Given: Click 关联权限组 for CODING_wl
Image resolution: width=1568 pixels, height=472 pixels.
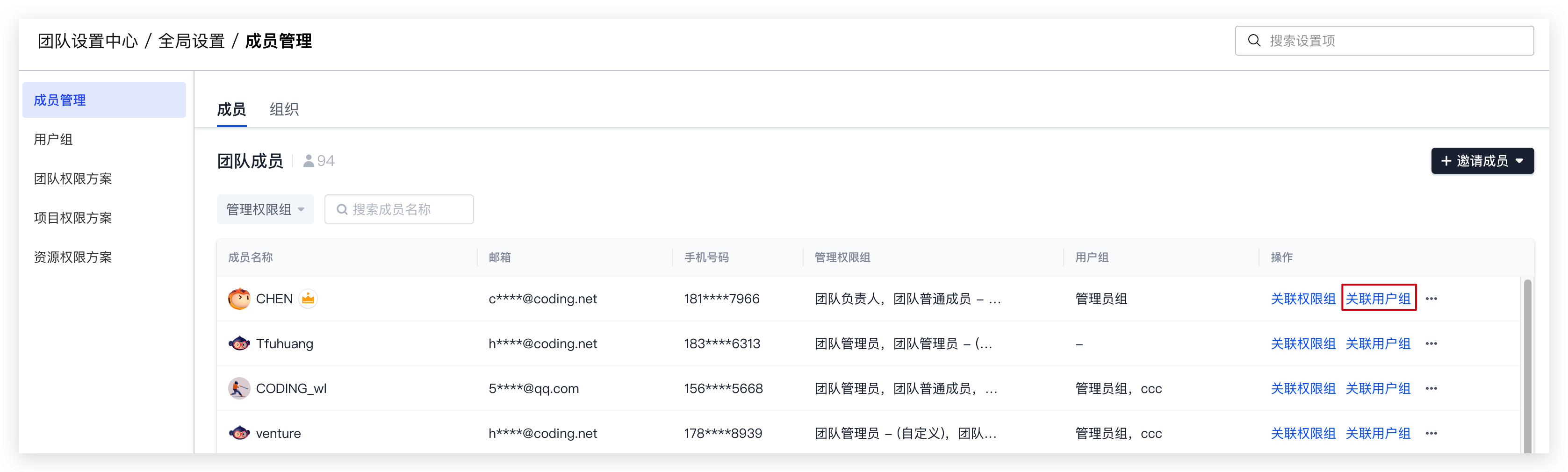Looking at the screenshot, I should pyautogui.click(x=1303, y=388).
